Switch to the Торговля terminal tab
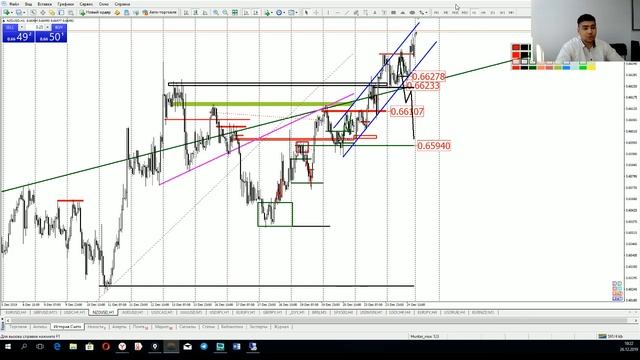This screenshot has width=640, height=360. tap(18, 327)
